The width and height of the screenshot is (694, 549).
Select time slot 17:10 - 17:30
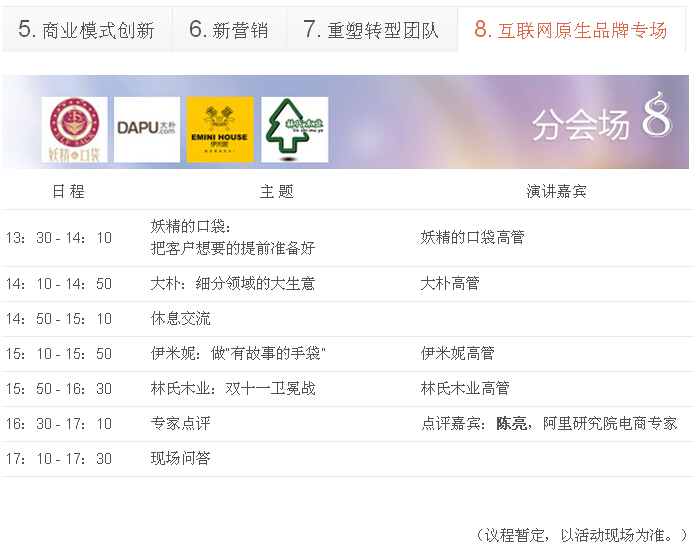pos(59,459)
